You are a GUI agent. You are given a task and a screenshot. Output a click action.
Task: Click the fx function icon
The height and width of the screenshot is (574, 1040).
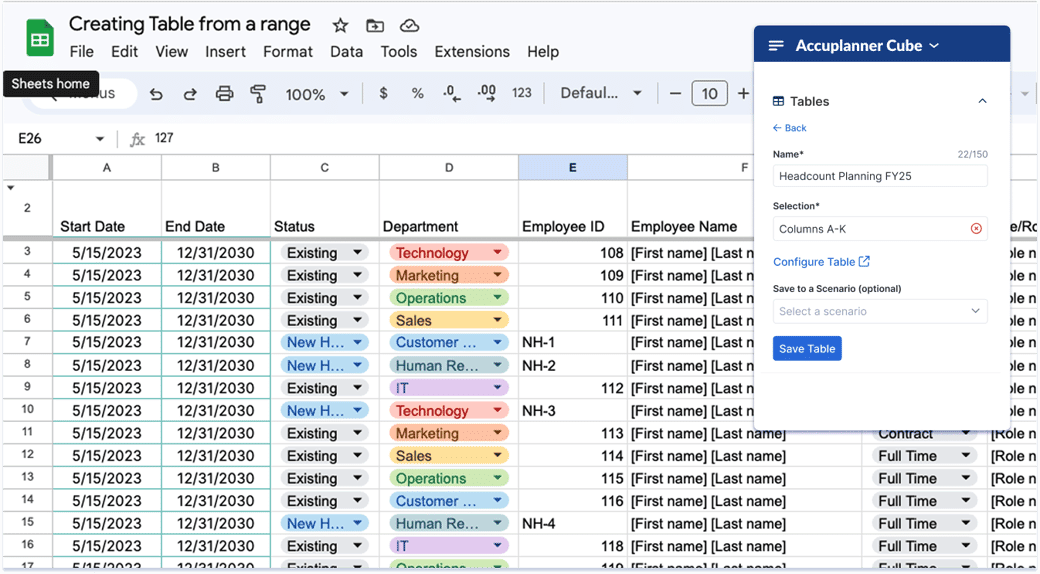[137, 139]
